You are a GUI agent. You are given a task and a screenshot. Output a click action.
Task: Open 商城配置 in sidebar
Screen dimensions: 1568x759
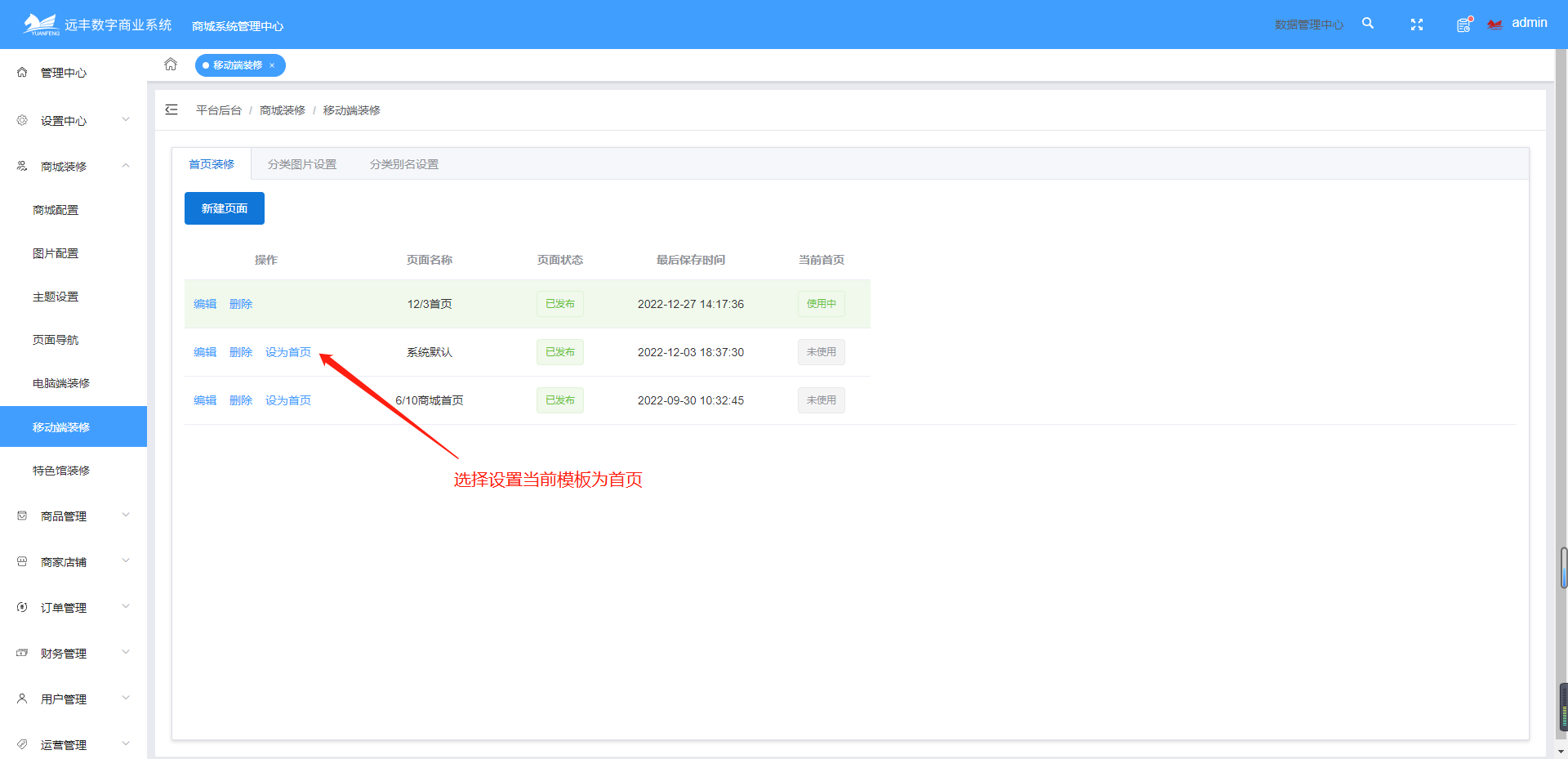[56, 210]
